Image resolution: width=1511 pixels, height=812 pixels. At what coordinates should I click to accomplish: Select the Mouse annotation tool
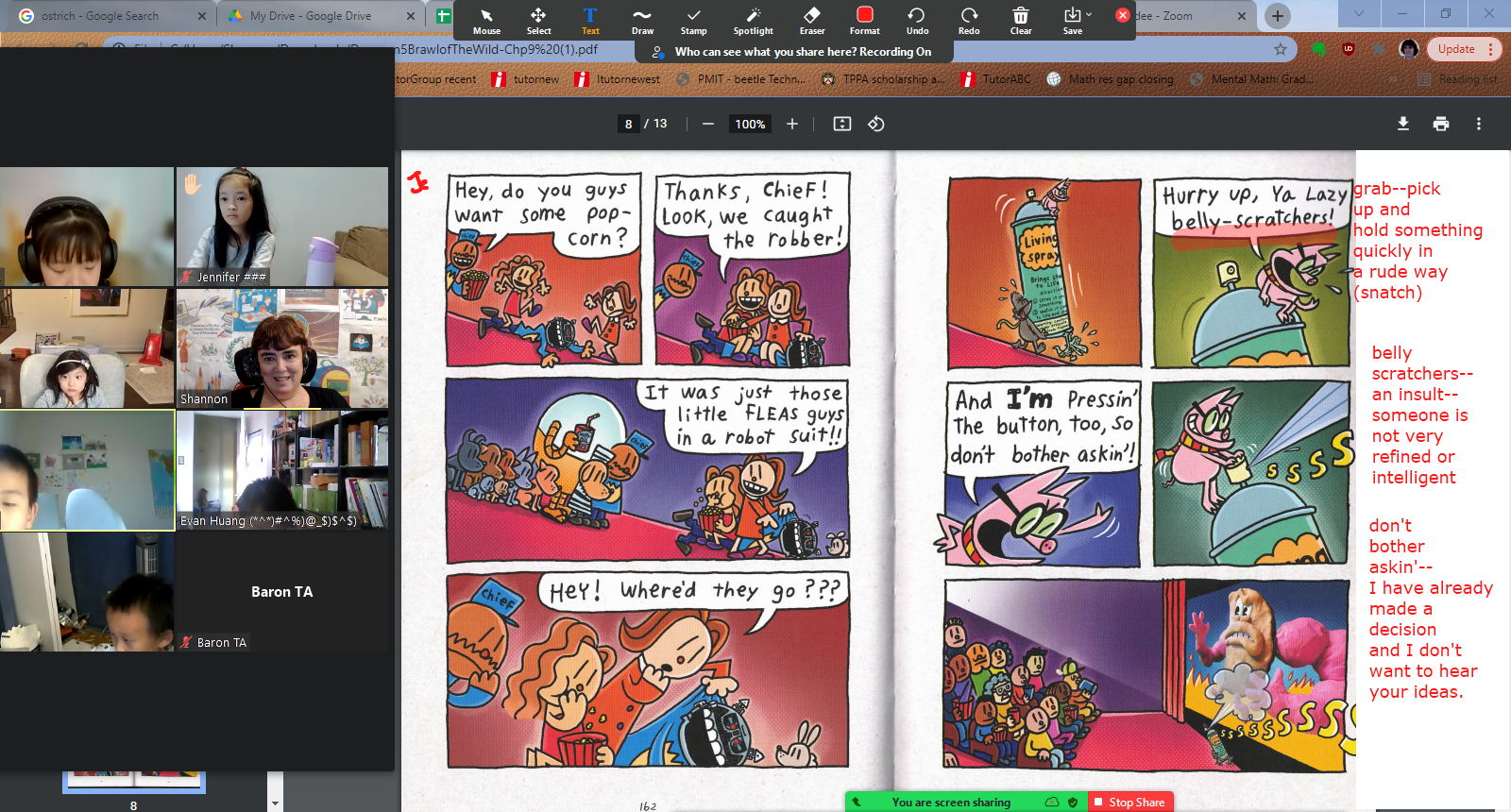pyautogui.click(x=486, y=21)
